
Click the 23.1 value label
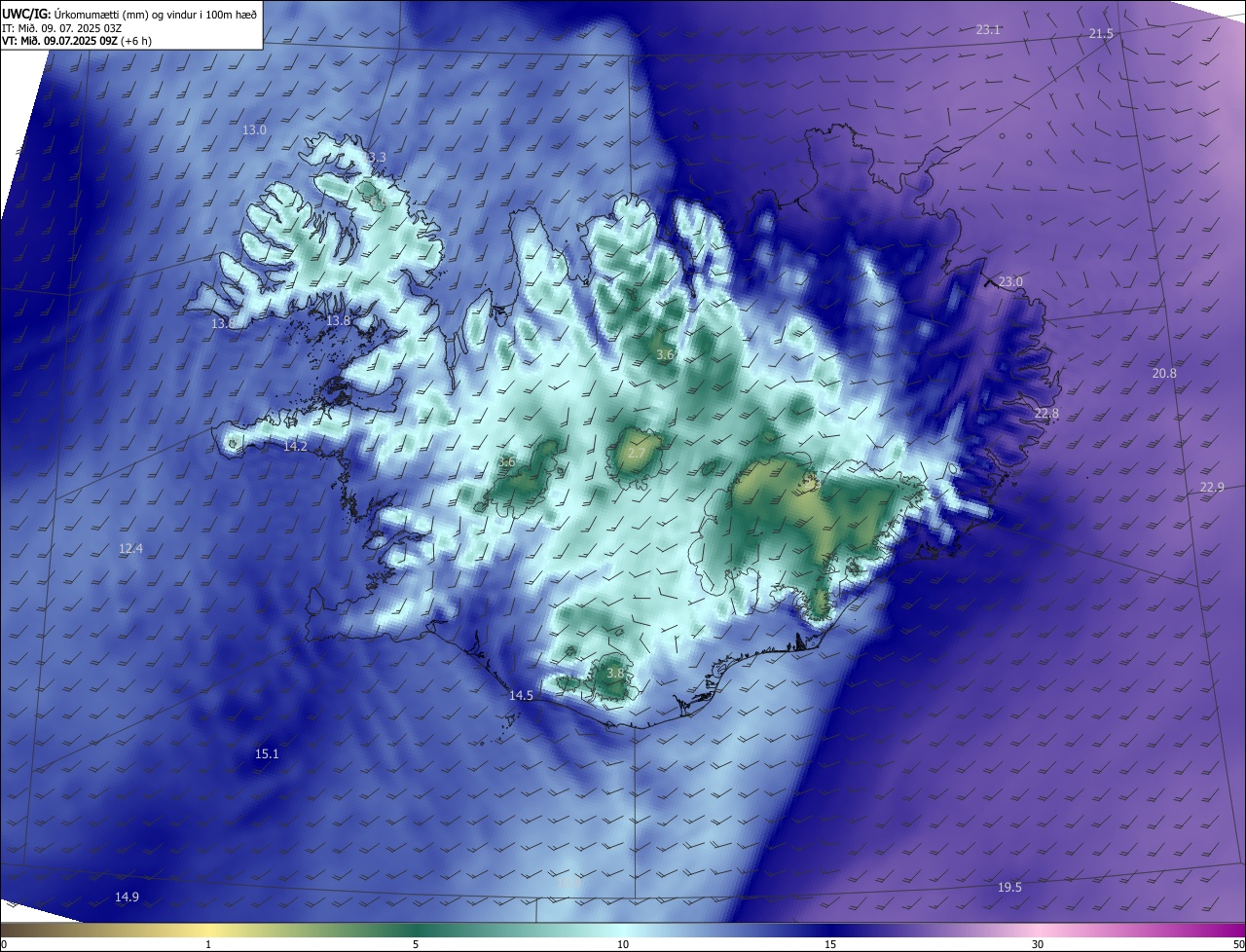pyautogui.click(x=988, y=30)
